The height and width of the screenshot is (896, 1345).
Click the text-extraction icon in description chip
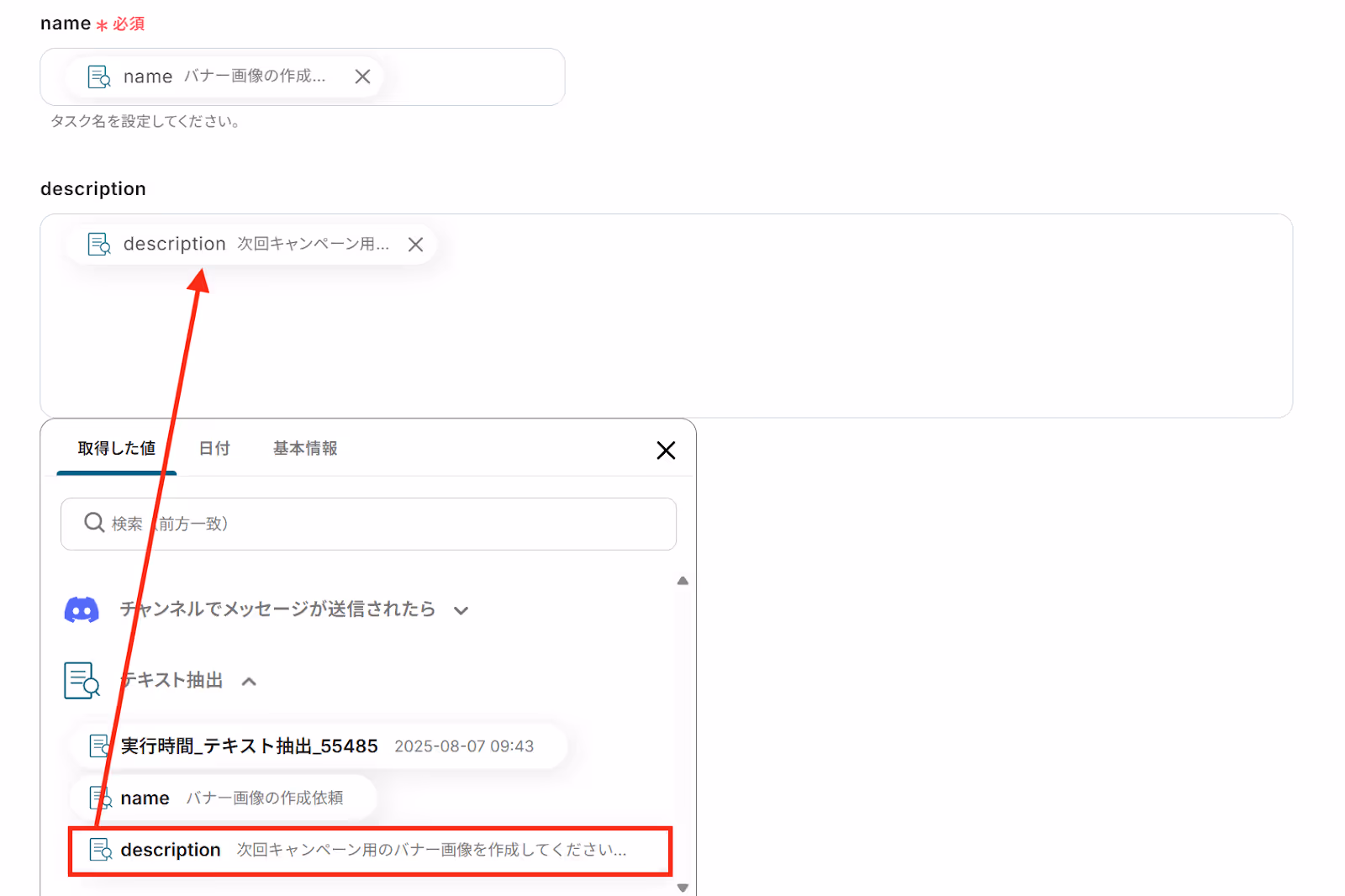click(x=99, y=245)
